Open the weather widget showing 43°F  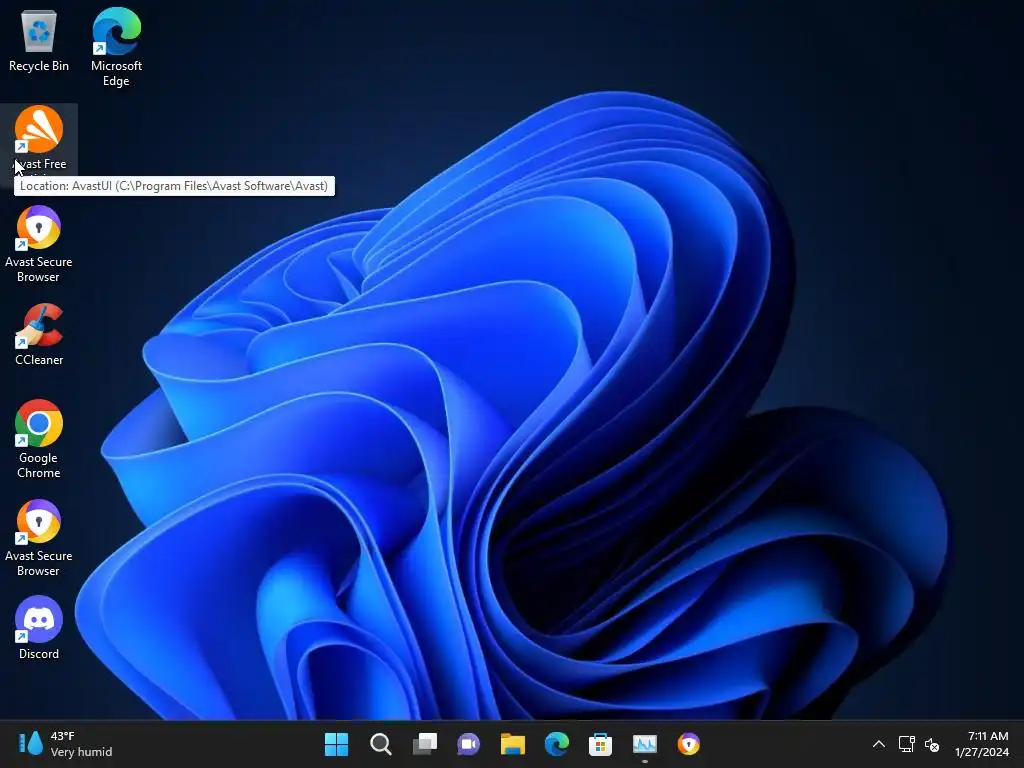65,744
